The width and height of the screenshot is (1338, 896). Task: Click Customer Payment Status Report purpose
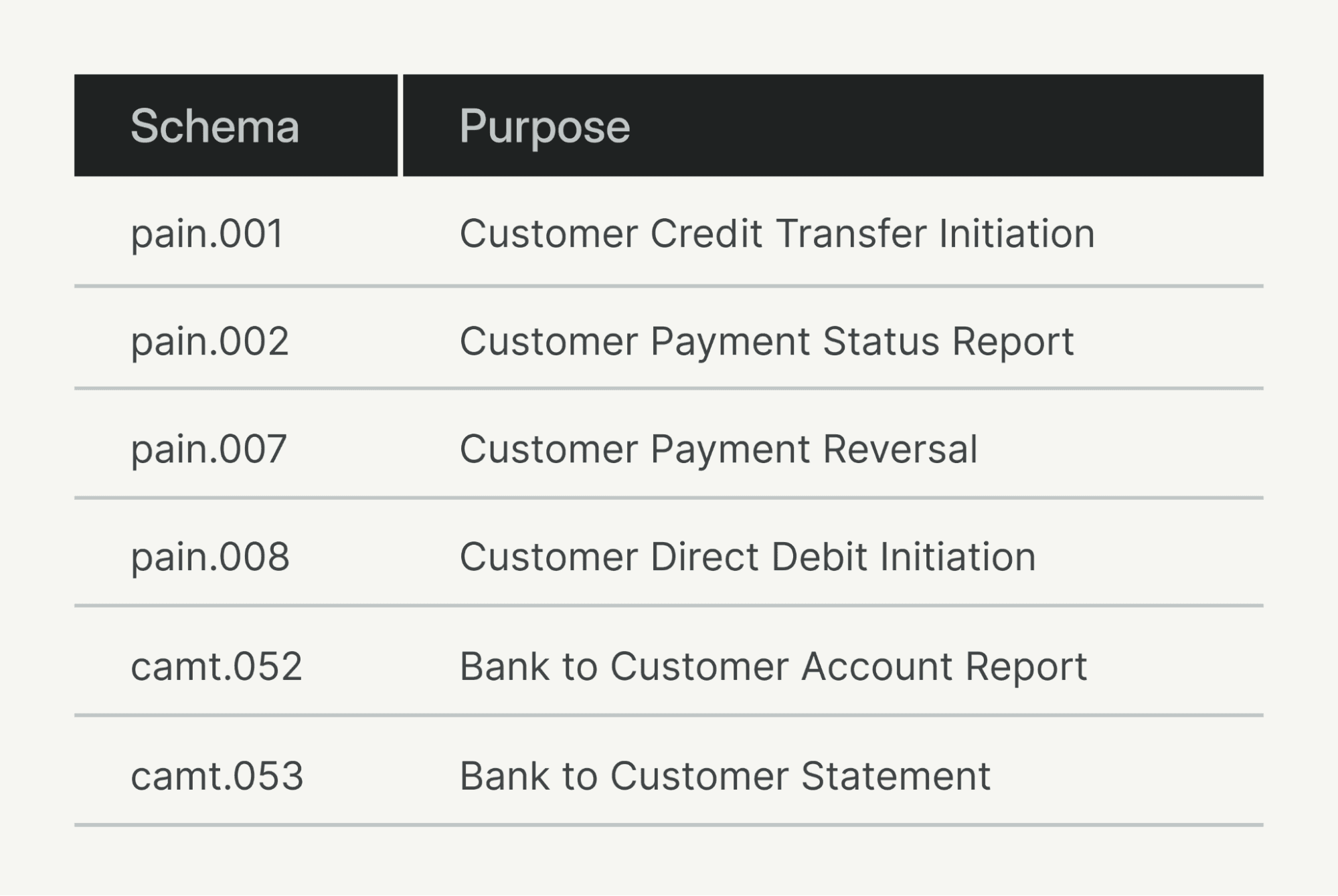pyautogui.click(x=766, y=341)
